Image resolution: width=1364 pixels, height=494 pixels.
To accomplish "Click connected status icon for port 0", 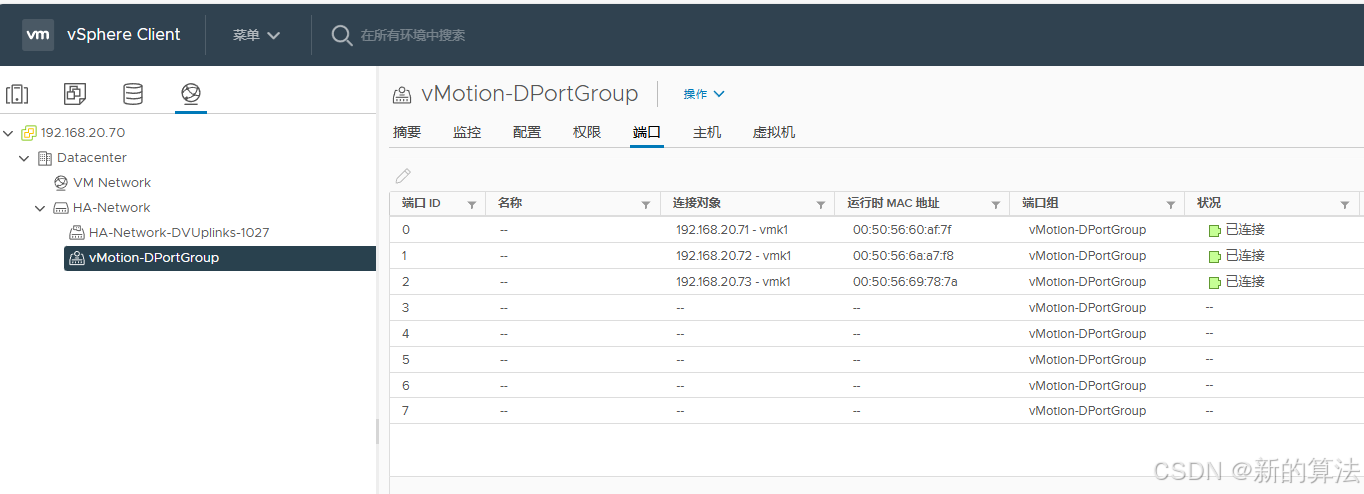I will coord(1214,230).
